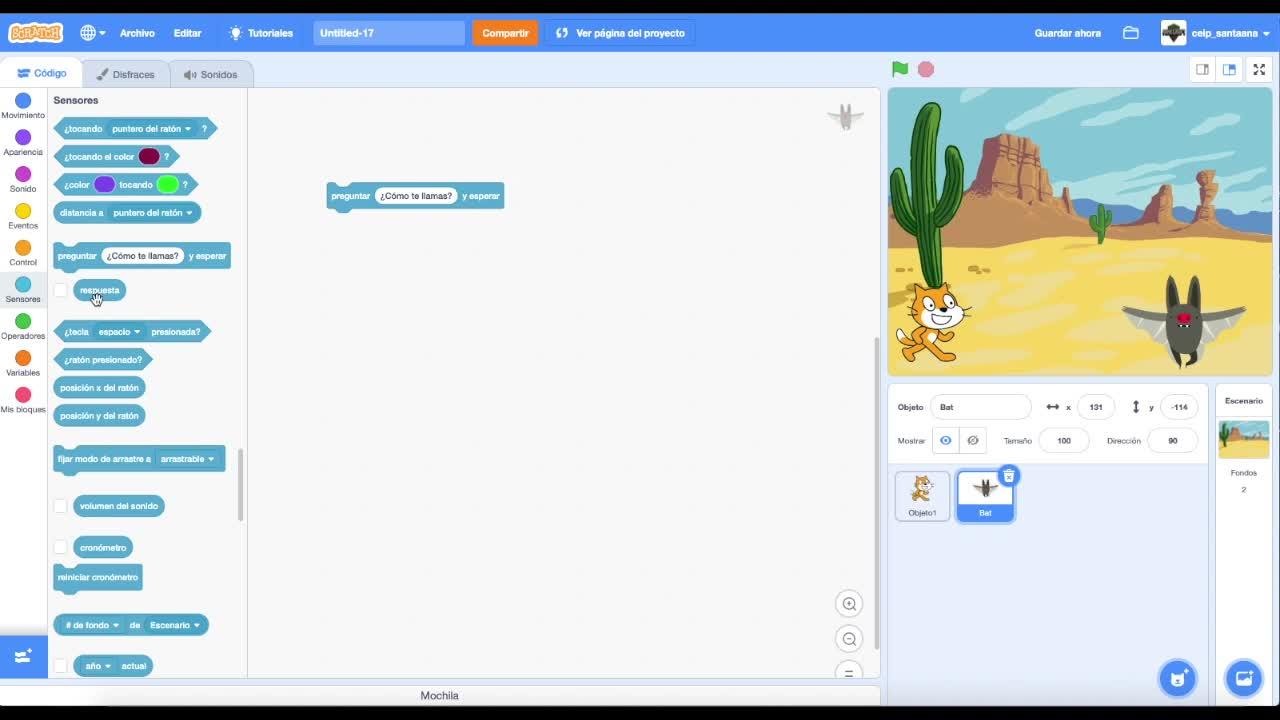This screenshot has height=720, width=1280.
Task: Switch to small stage layout
Action: 1203,69
